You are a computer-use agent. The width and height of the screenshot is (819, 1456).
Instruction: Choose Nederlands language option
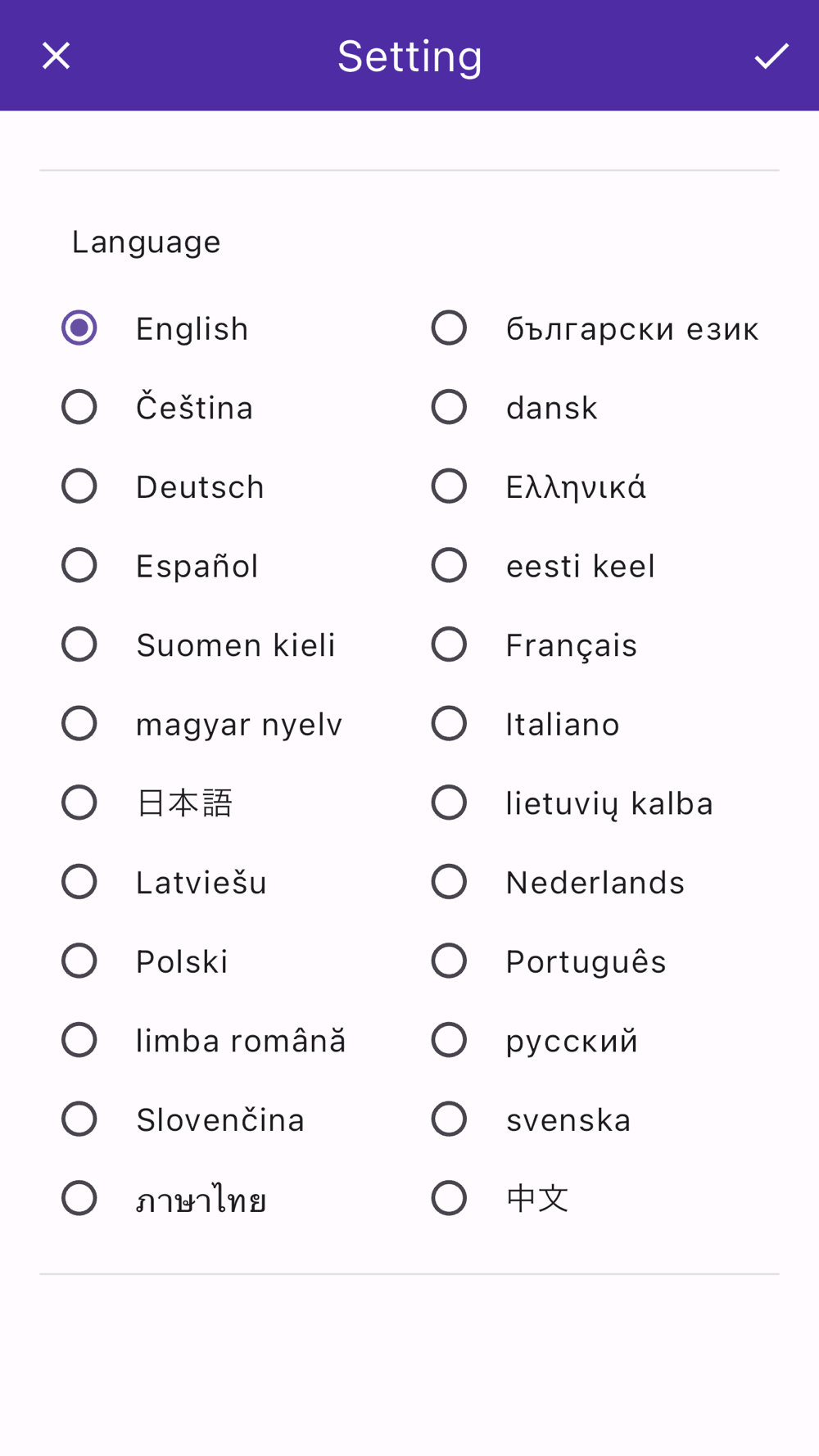click(x=449, y=882)
